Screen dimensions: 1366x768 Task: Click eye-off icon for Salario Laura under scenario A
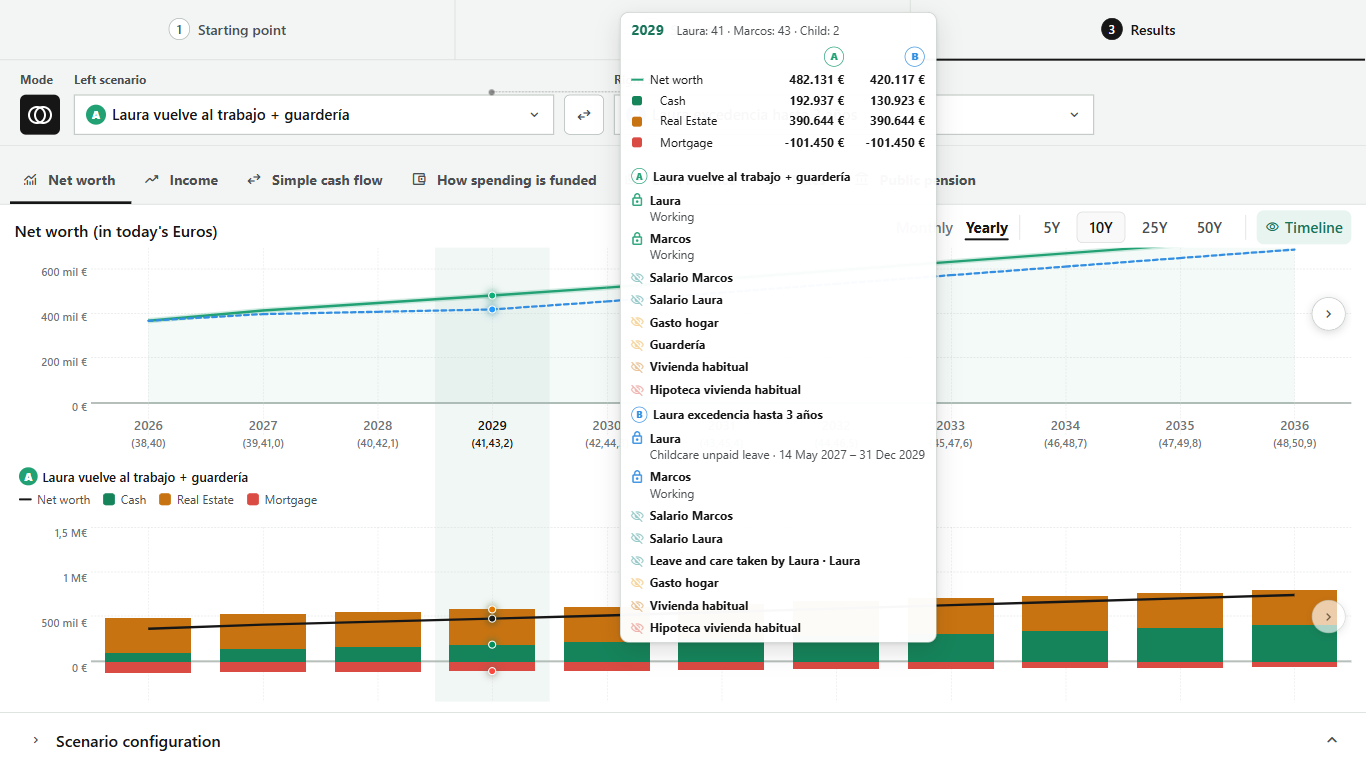coord(638,300)
